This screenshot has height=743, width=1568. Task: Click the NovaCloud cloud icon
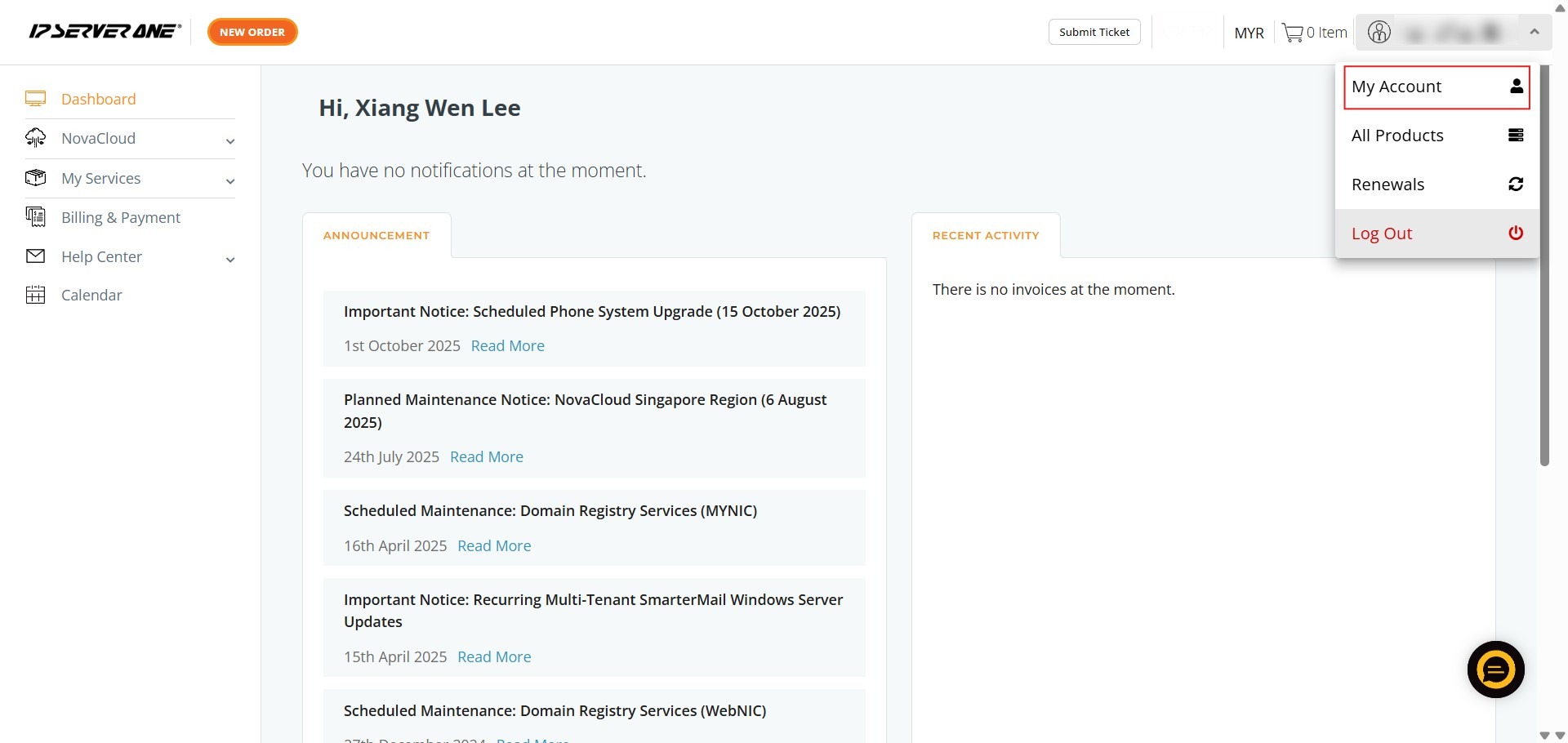point(35,138)
